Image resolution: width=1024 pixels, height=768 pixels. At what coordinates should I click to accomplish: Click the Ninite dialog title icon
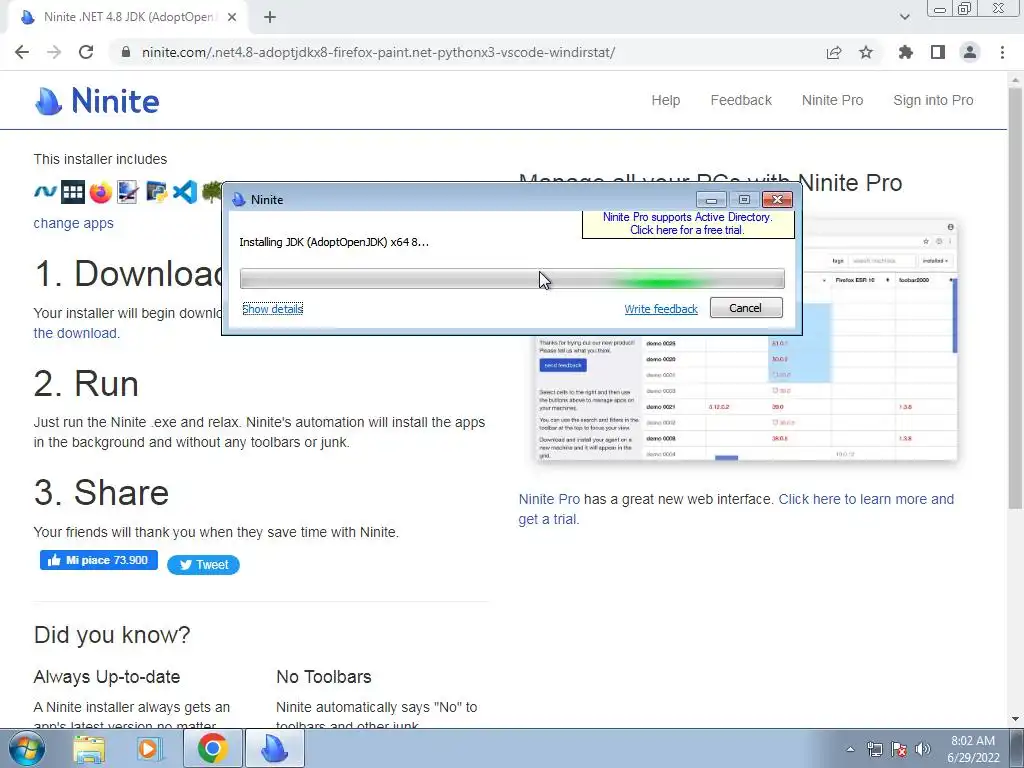pos(239,200)
